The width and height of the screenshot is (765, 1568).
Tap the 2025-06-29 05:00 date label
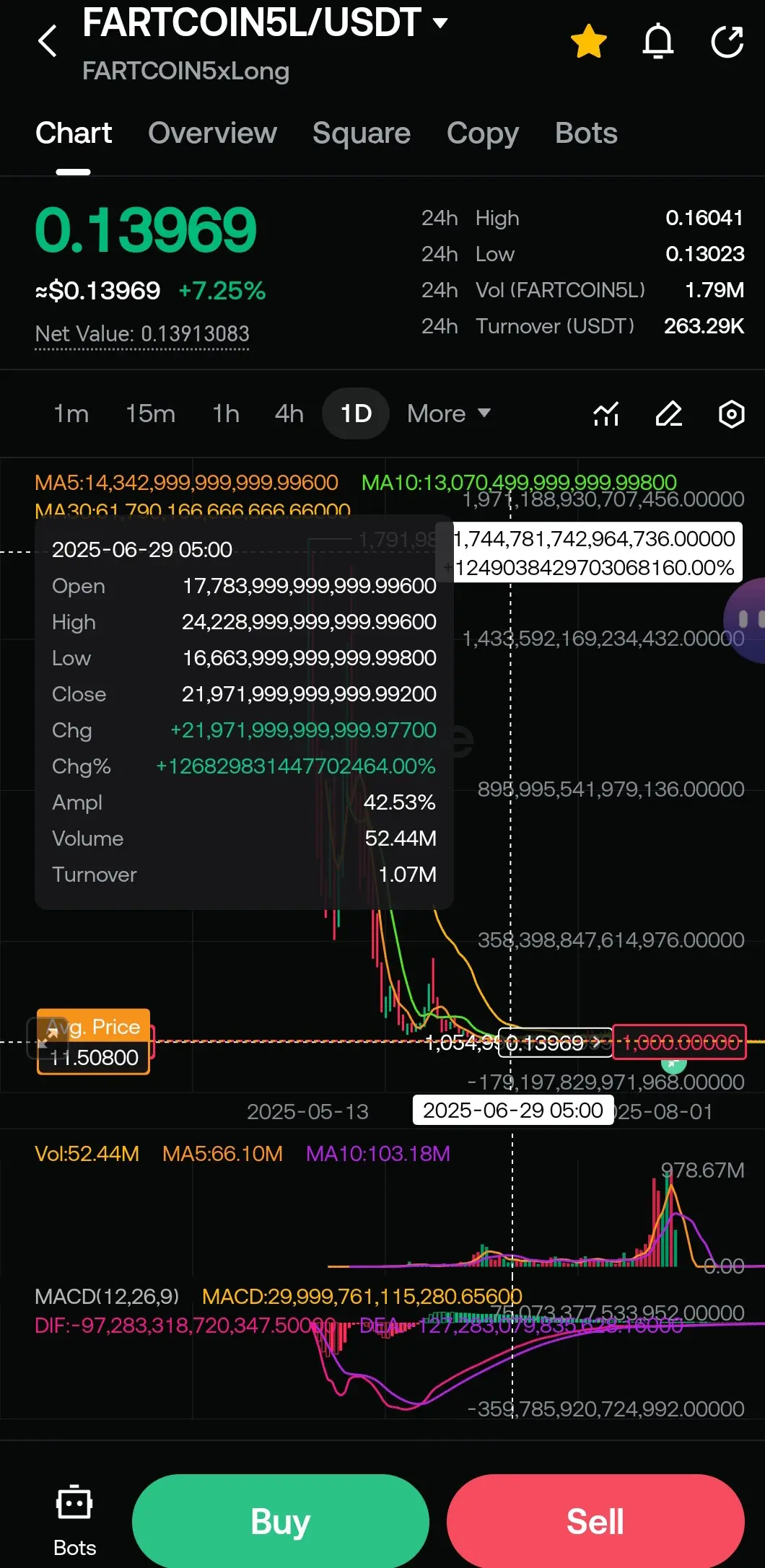click(x=512, y=1110)
